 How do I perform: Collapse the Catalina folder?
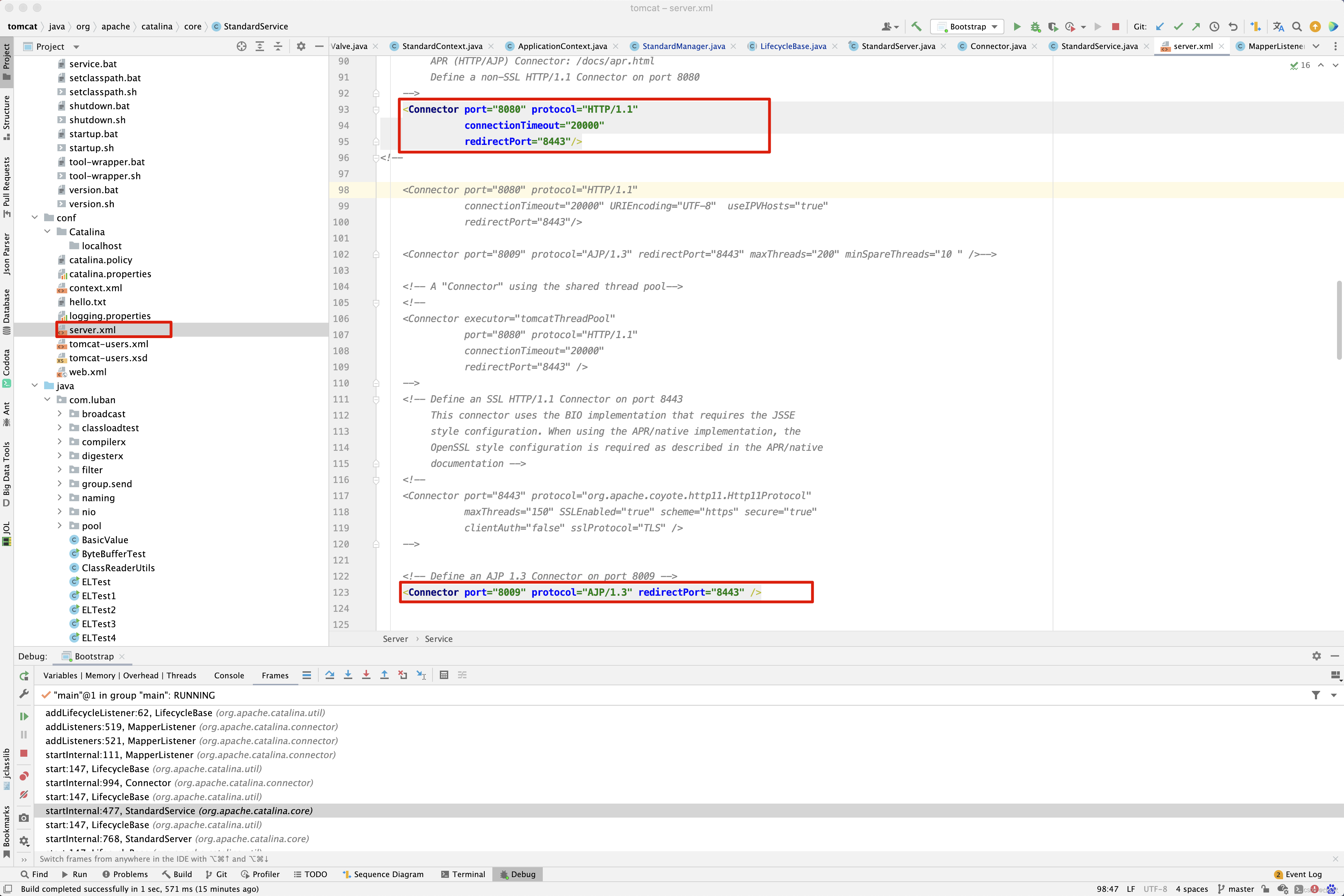click(47, 231)
